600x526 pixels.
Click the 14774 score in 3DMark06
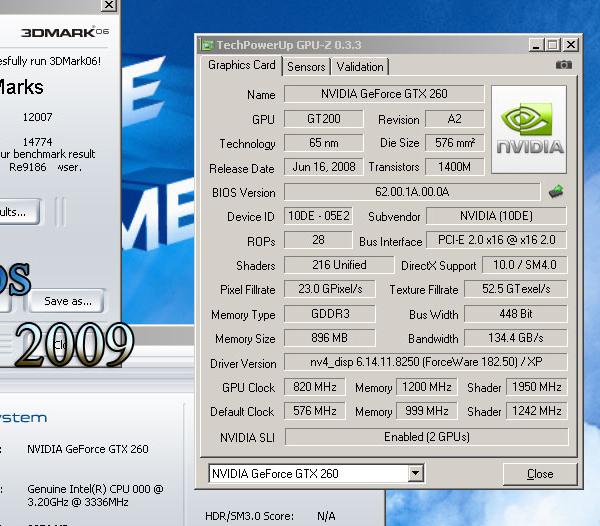click(38, 142)
